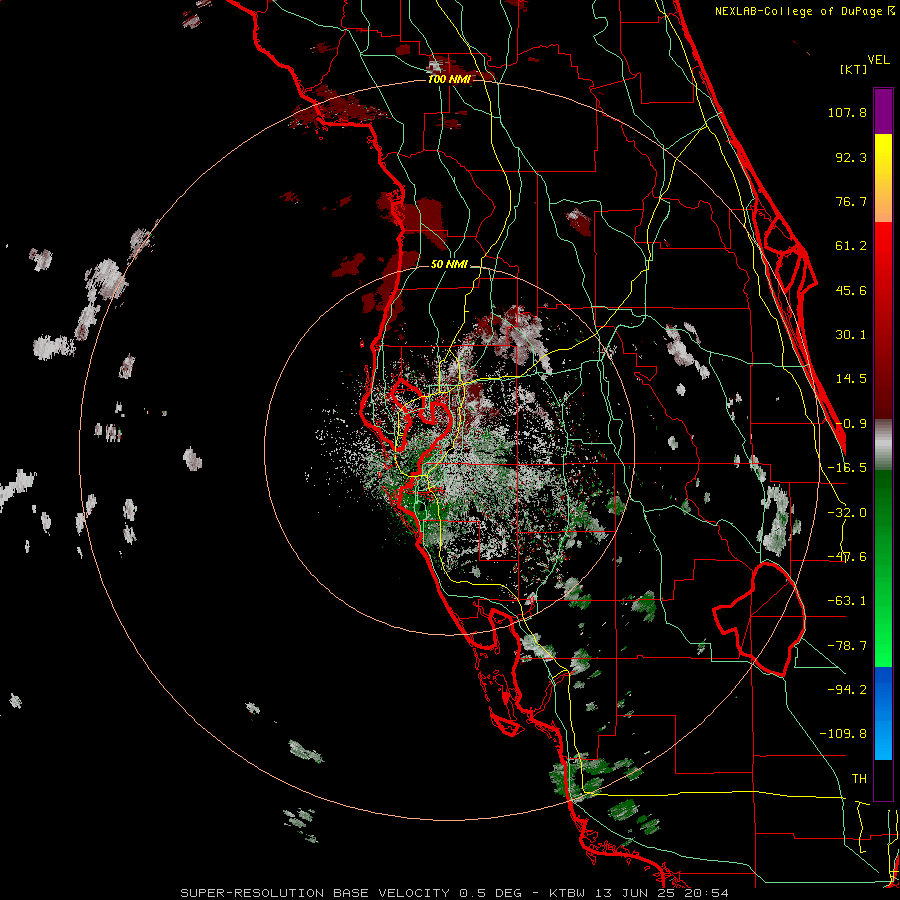This screenshot has width=900, height=900.
Task: Click the 61.2 value on velocity scale
Action: coord(851,246)
